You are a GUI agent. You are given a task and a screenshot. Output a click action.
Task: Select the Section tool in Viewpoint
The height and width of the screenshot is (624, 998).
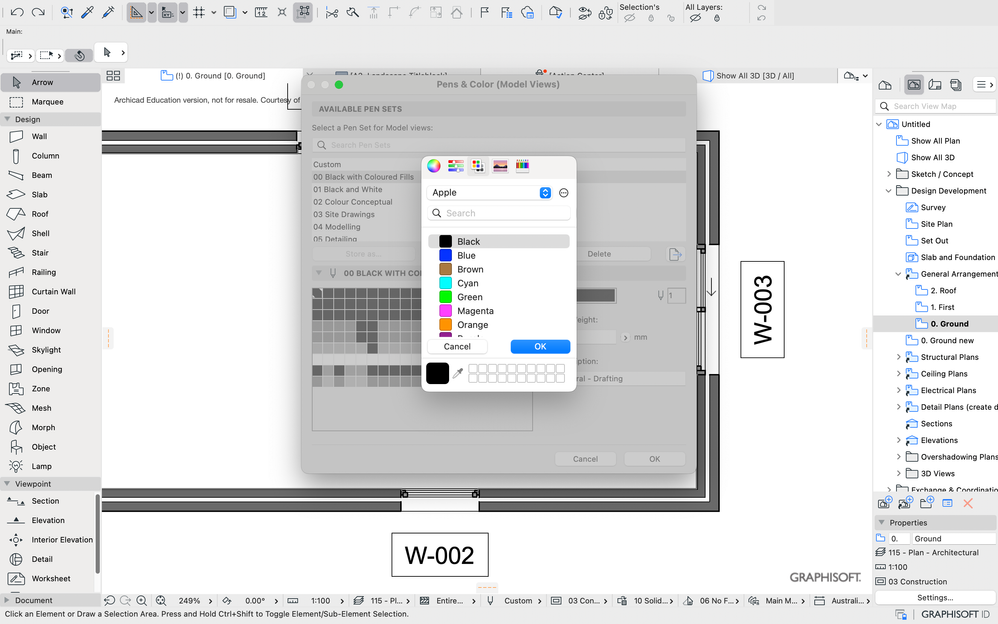pyautogui.click(x=46, y=500)
